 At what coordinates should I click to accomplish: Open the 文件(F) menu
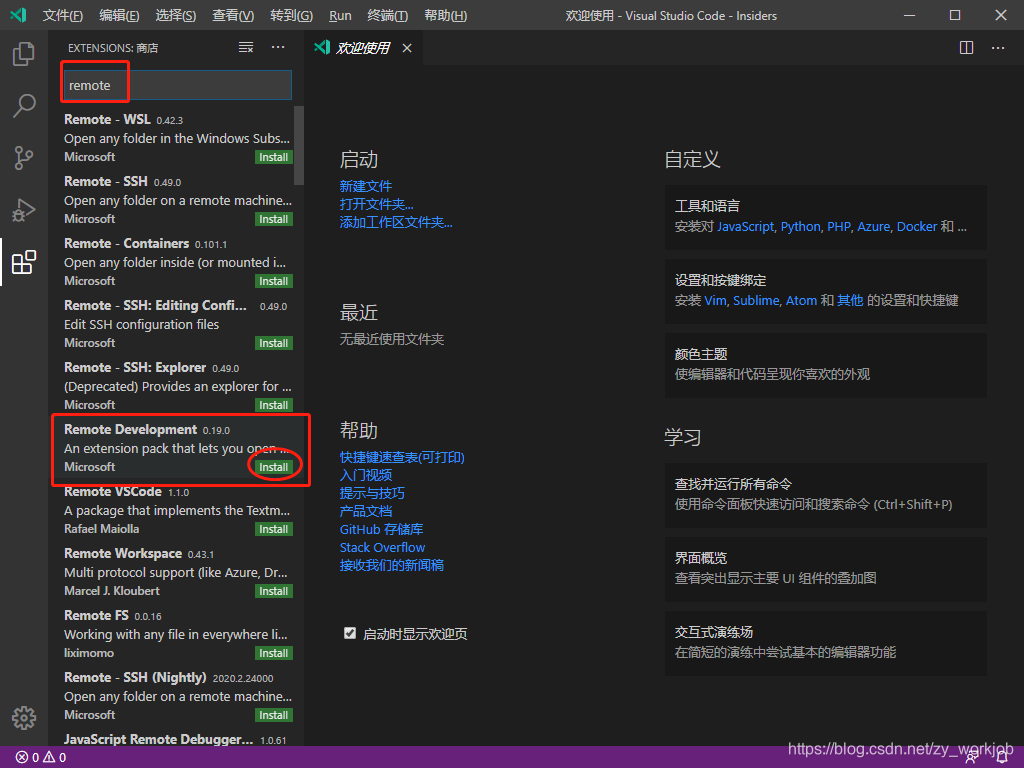click(x=63, y=15)
